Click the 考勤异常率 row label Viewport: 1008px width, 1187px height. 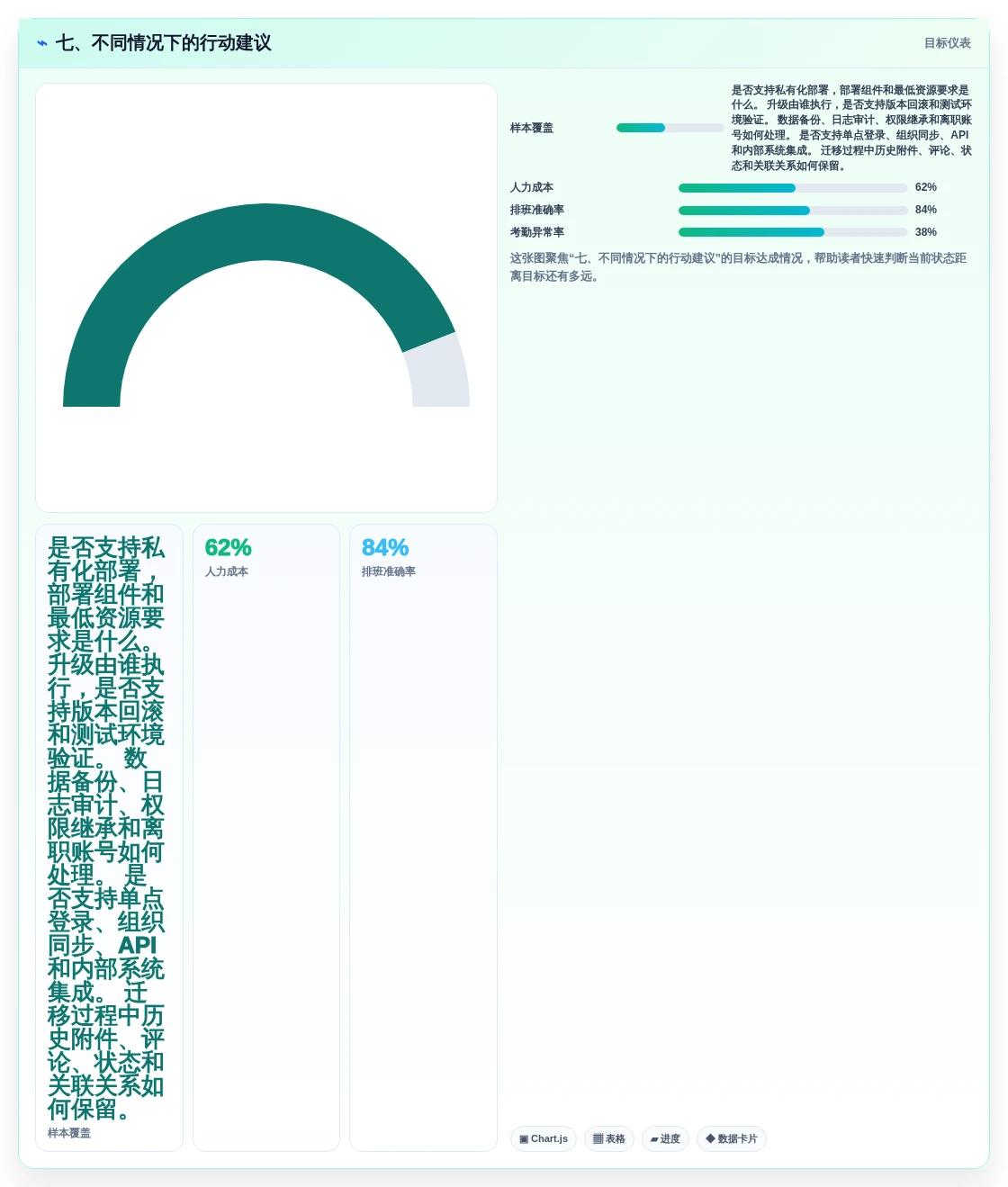(x=537, y=232)
